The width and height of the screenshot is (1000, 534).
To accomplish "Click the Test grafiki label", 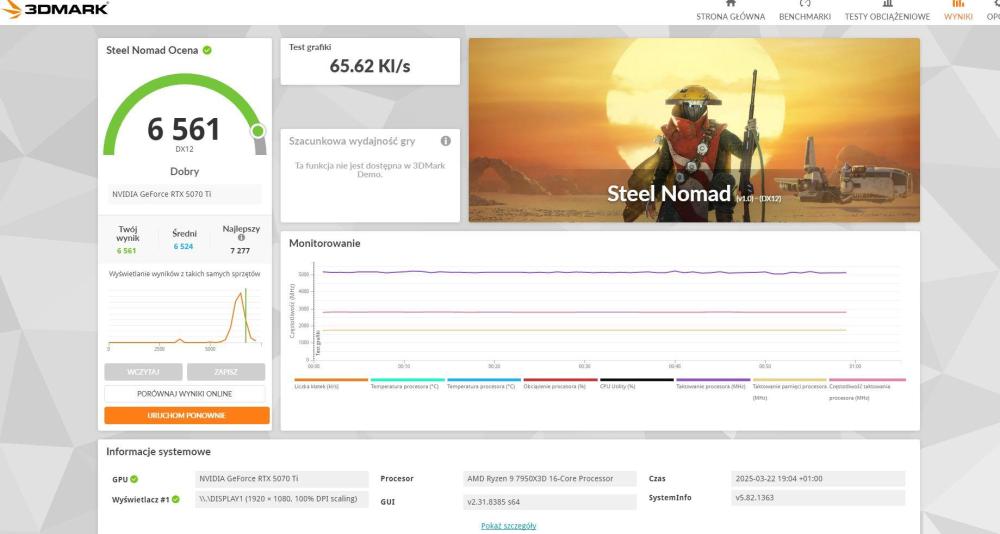I will (310, 47).
